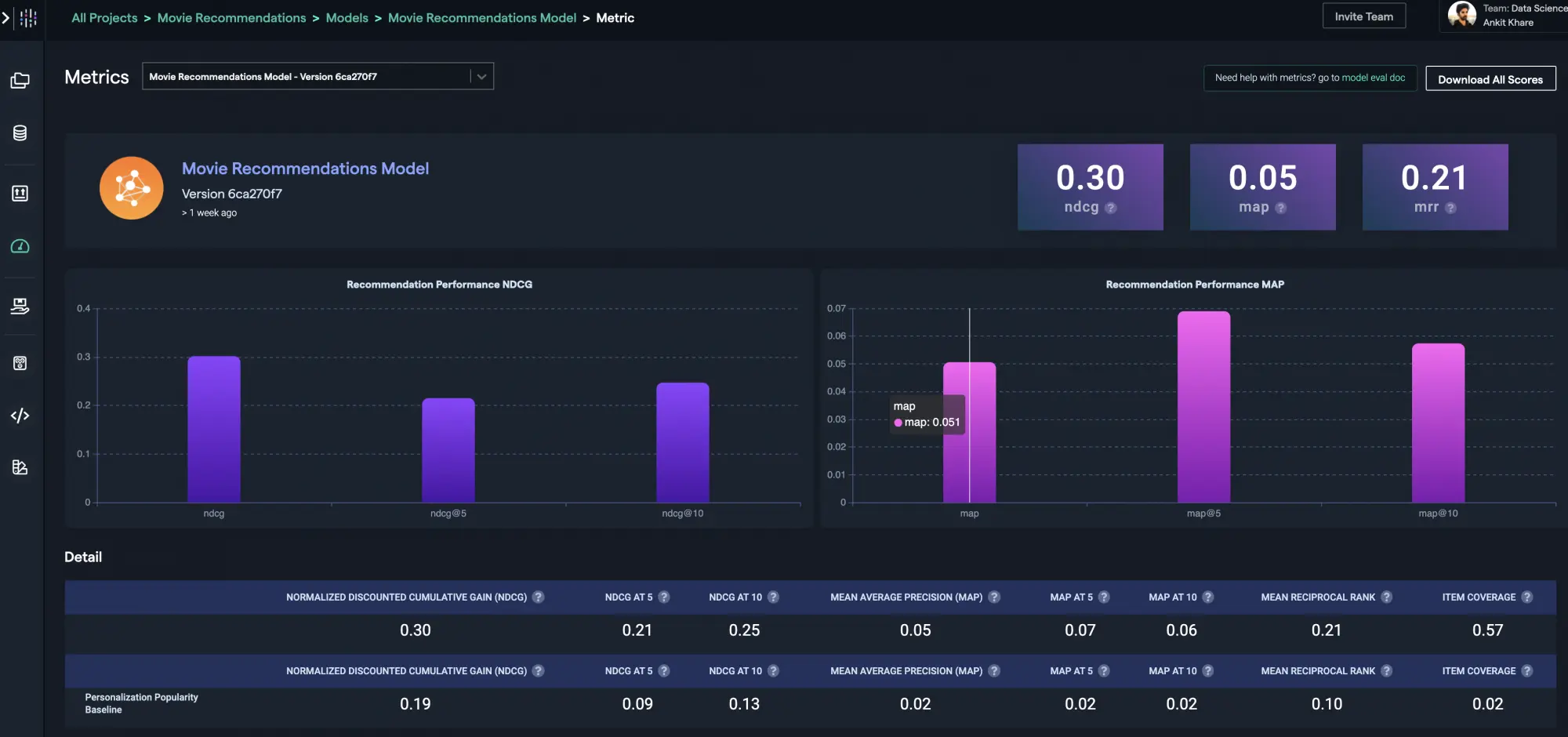Expand the version selector chevron
The height and width of the screenshot is (737, 1568).
(481, 76)
